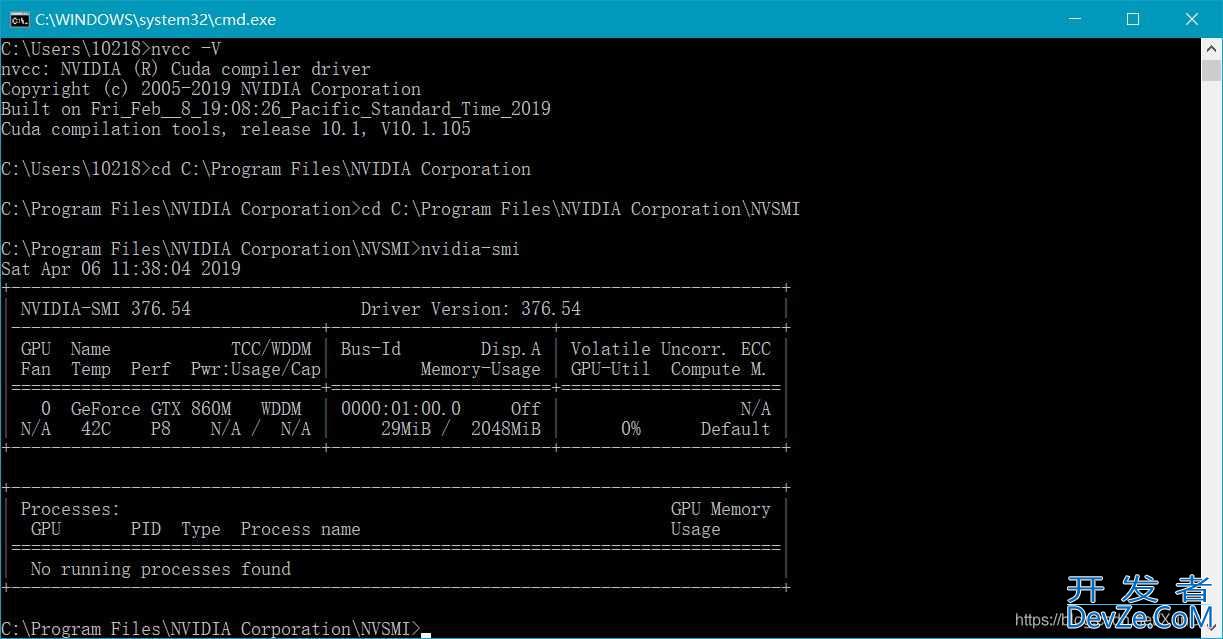Click memory used value '29MiB'
Screen dimensions: 1223x639
[405, 429]
